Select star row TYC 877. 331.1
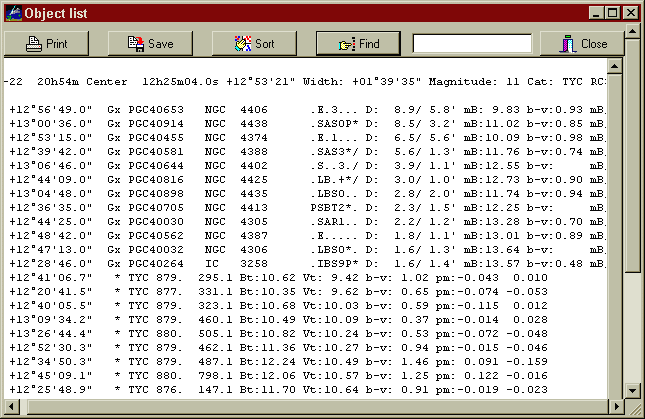This screenshot has height=419, width=645. coord(306,292)
